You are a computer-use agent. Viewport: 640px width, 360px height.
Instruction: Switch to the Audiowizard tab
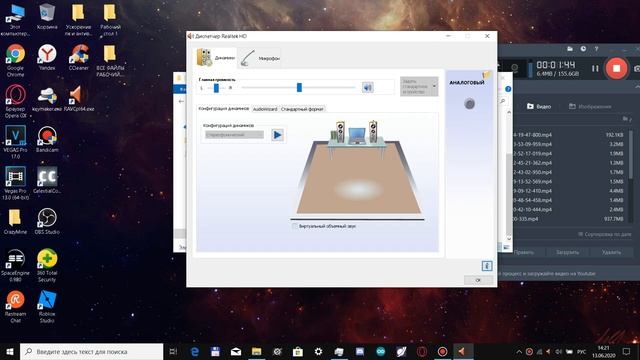[265, 109]
